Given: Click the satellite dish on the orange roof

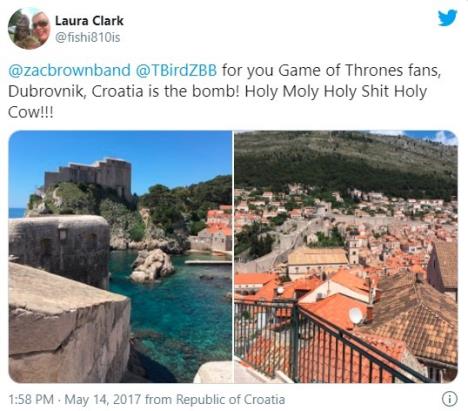Looking at the screenshot, I should [x=357, y=315].
